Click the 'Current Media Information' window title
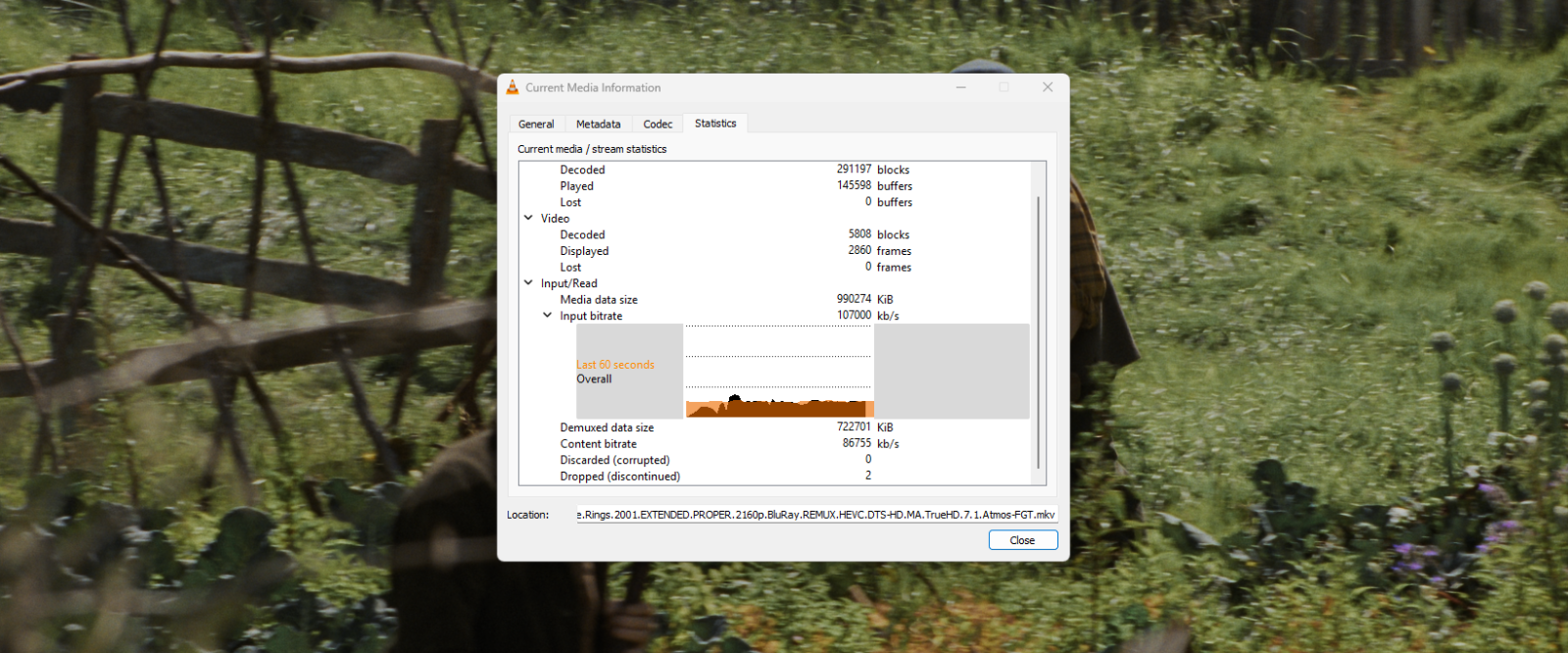This screenshot has width=1568, height=653. [593, 87]
